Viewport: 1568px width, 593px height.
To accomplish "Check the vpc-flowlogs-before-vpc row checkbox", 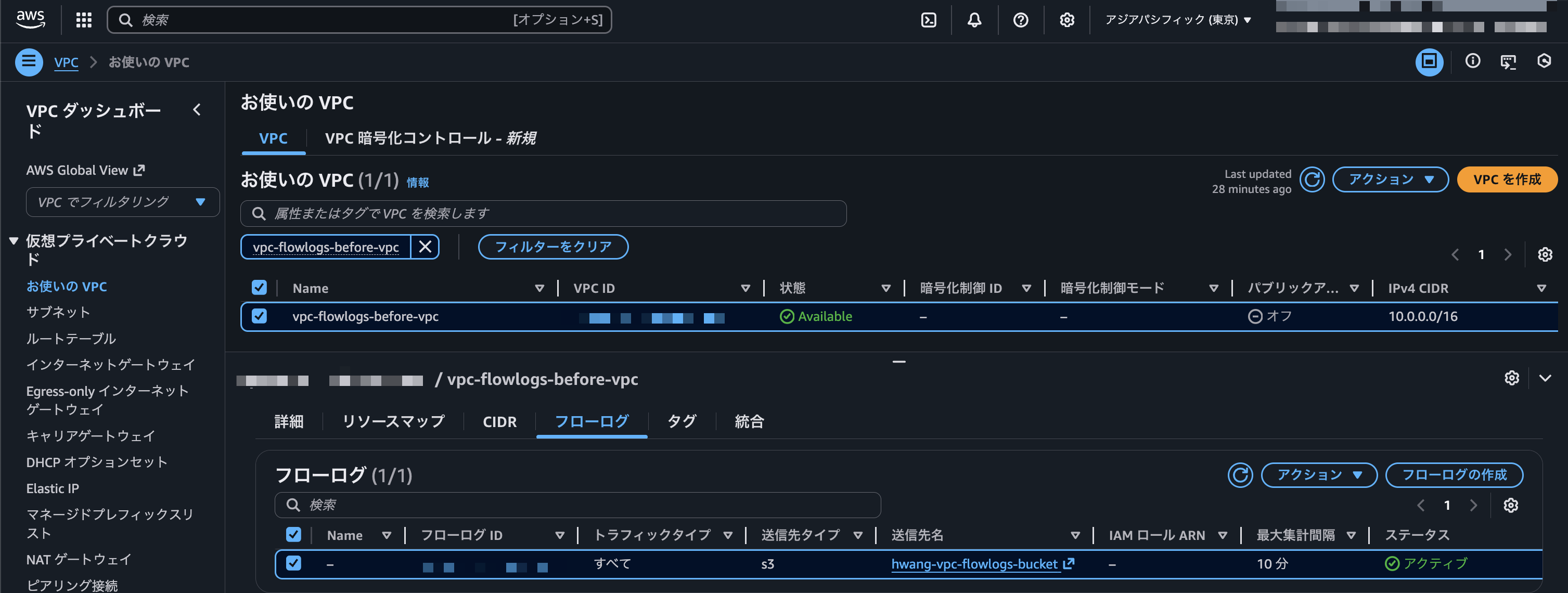I will point(259,316).
